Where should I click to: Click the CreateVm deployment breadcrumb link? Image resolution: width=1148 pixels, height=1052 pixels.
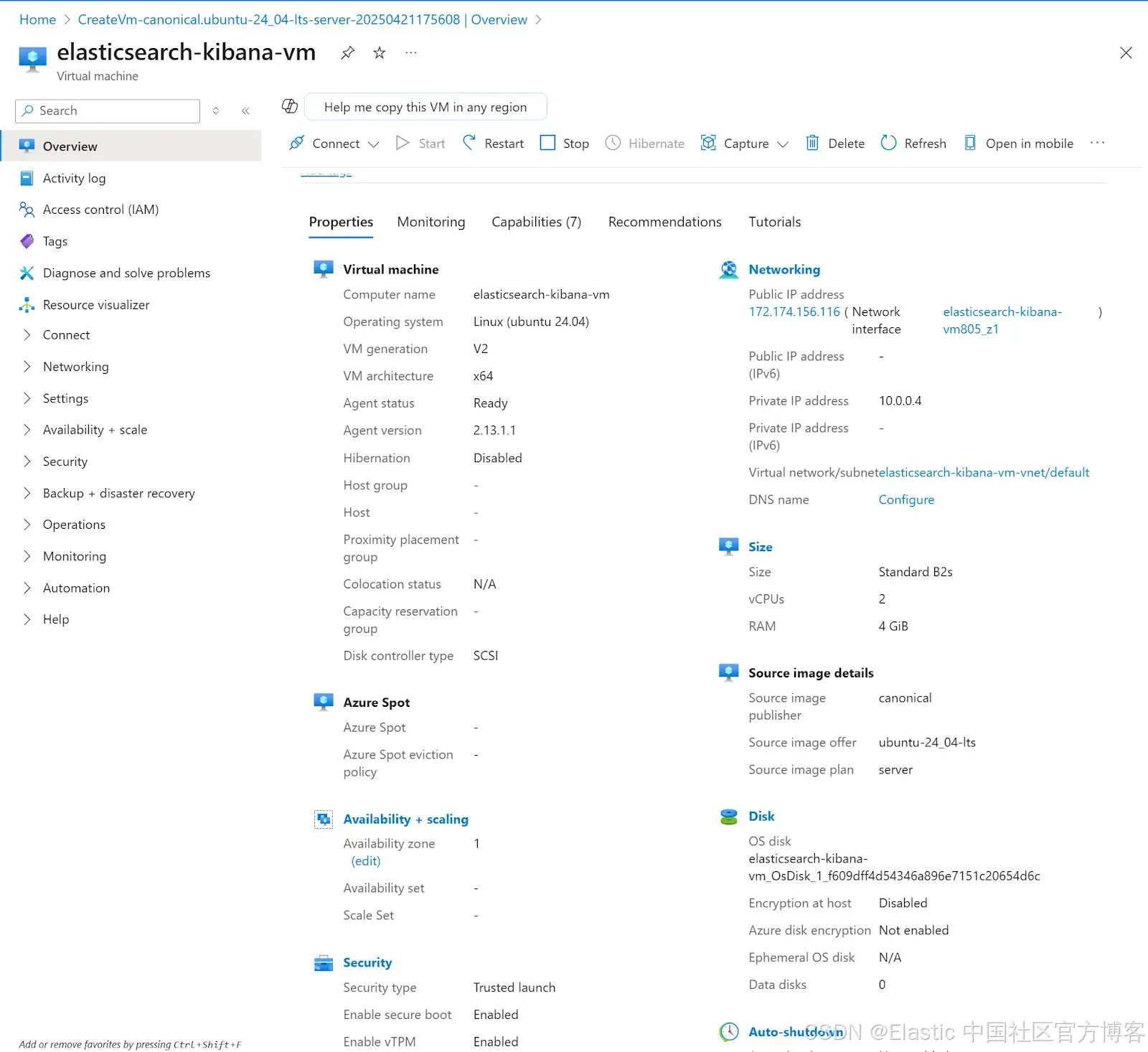pyautogui.click(x=302, y=19)
